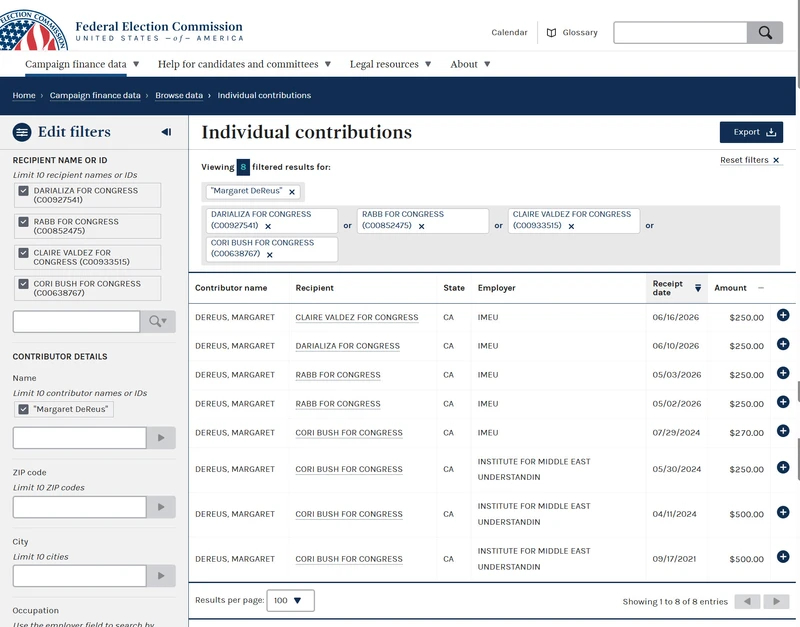This screenshot has width=800, height=627.
Task: Focus the site search text field
Action: pos(681,33)
